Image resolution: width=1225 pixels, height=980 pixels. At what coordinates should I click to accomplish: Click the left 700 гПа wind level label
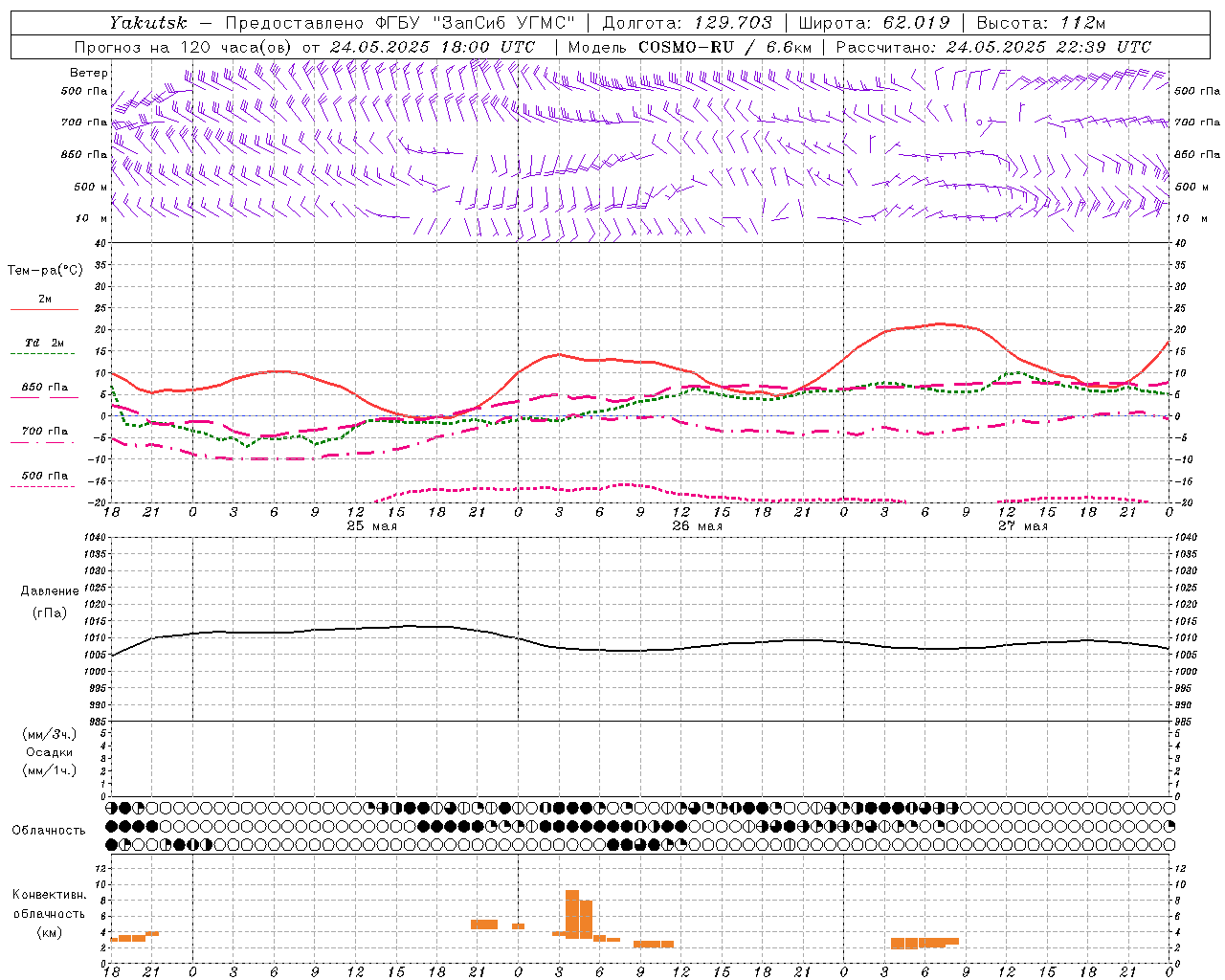pyautogui.click(x=84, y=122)
